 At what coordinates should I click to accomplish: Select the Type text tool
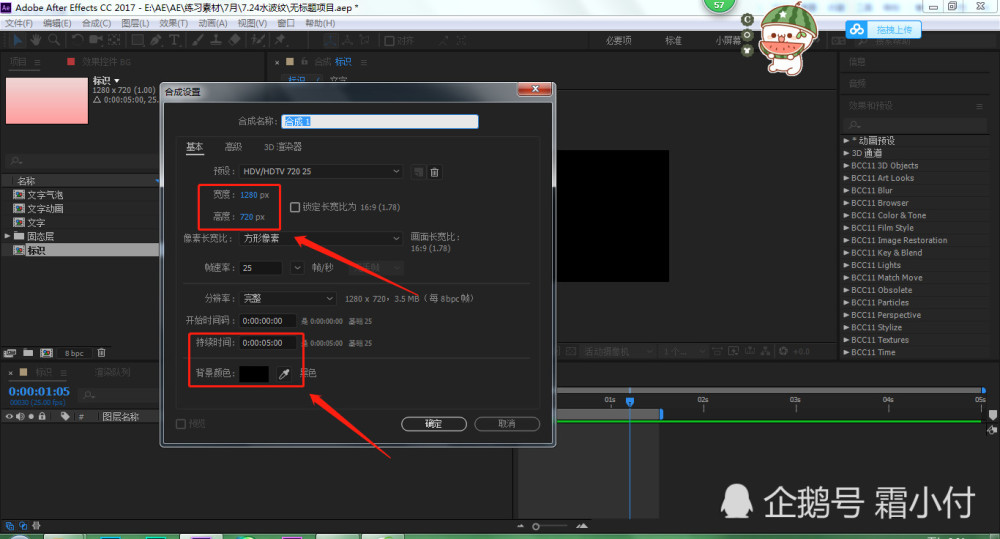173,40
